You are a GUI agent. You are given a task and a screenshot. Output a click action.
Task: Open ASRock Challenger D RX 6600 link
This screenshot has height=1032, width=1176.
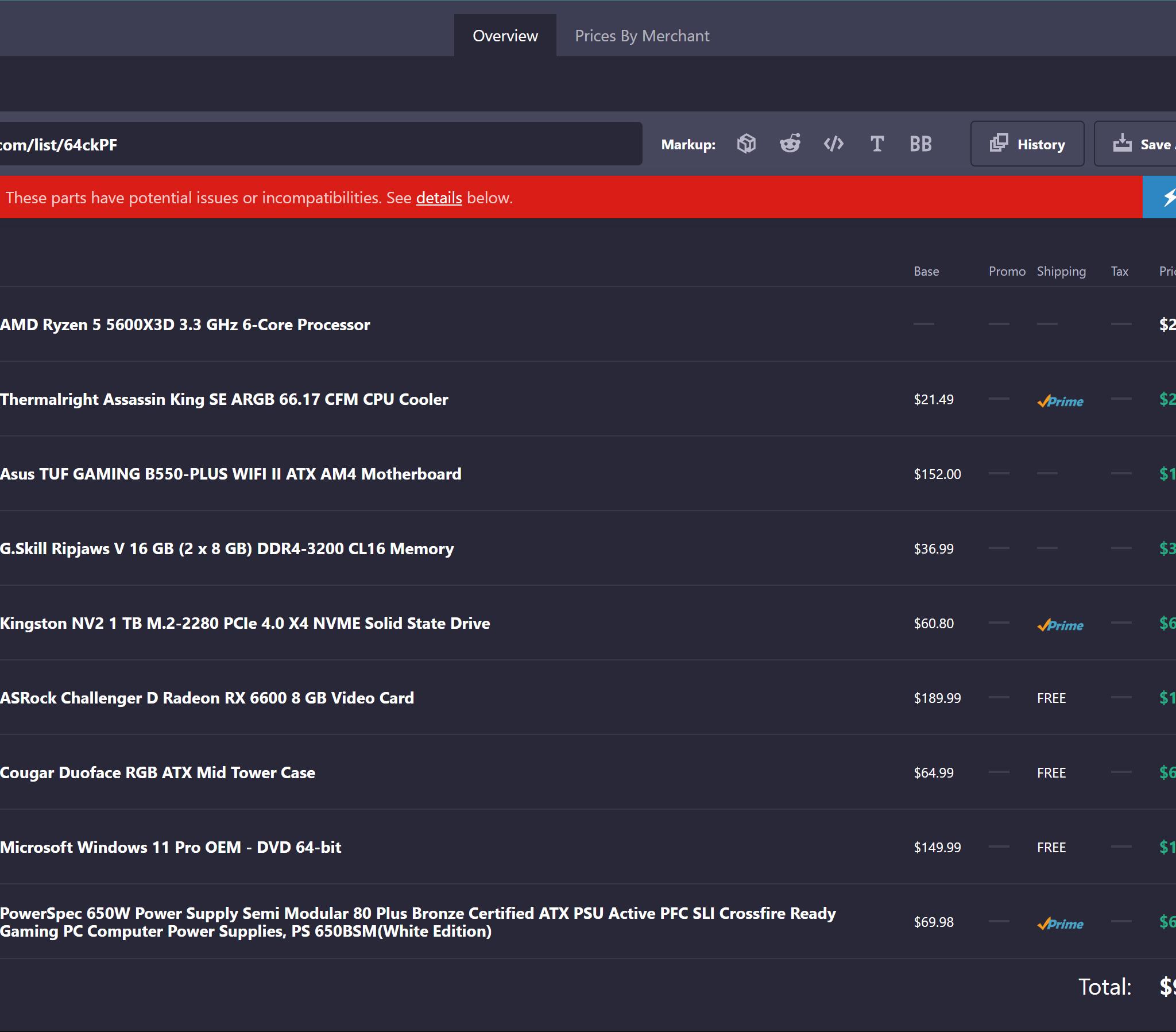(207, 698)
